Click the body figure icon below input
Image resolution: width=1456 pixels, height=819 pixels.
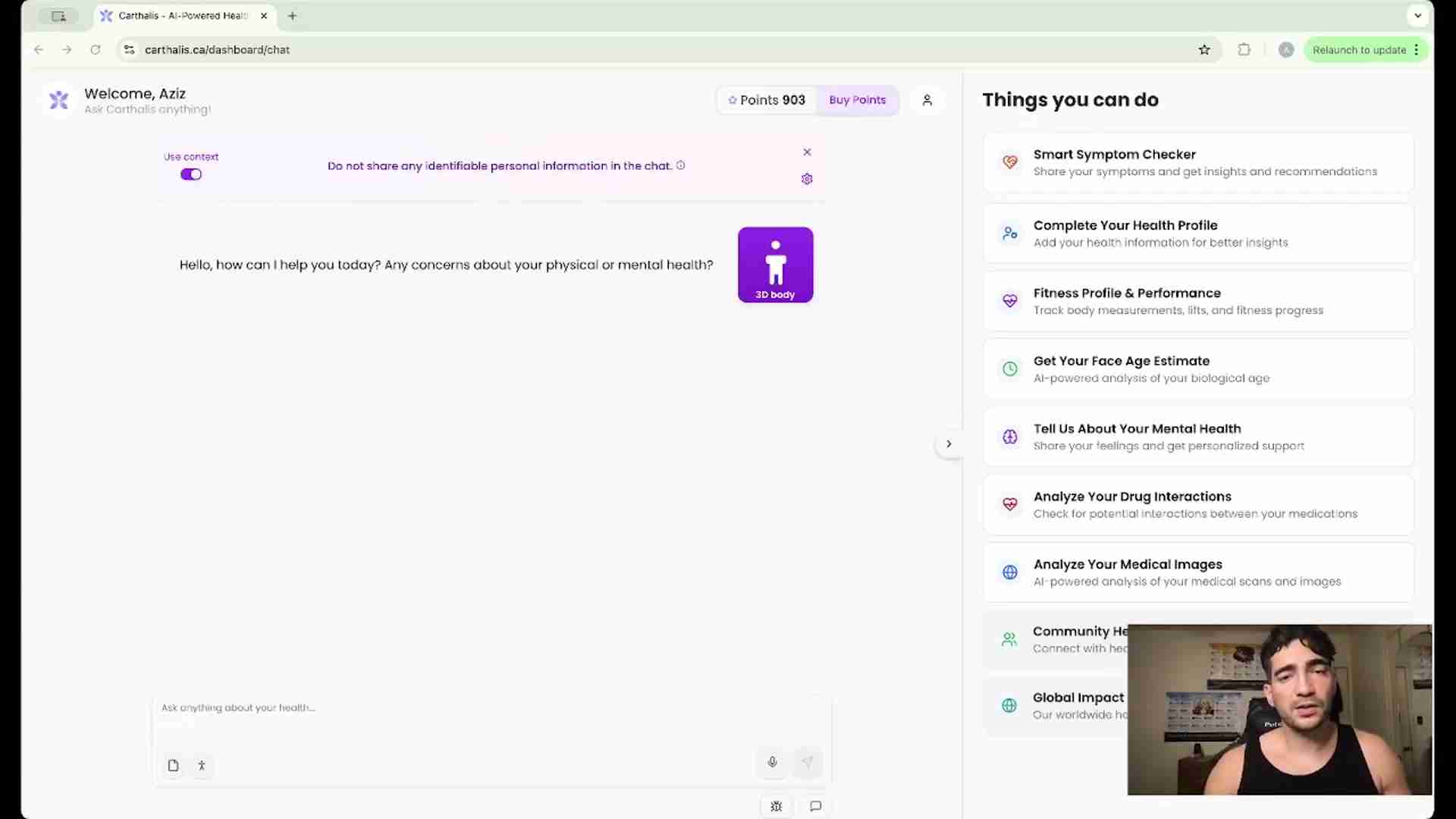pos(202,765)
